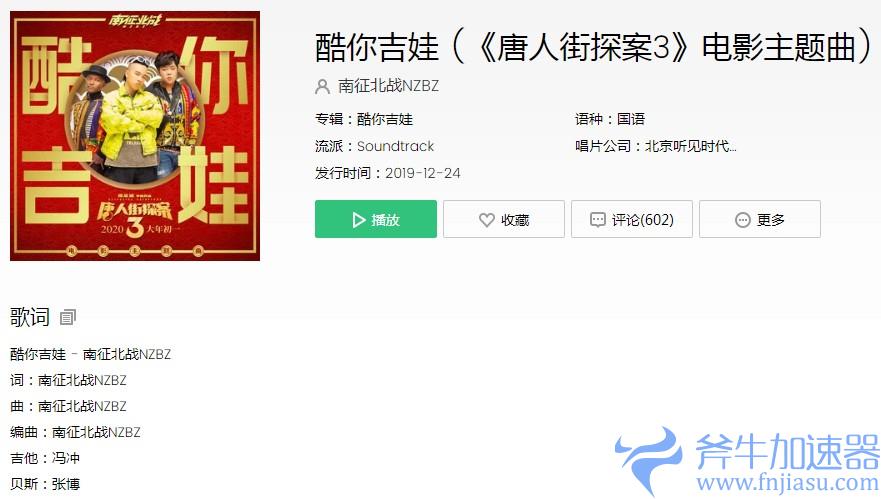Viewport: 881px width, 499px height.
Task: Open album link 酷你吉娃
Action: coord(385,119)
